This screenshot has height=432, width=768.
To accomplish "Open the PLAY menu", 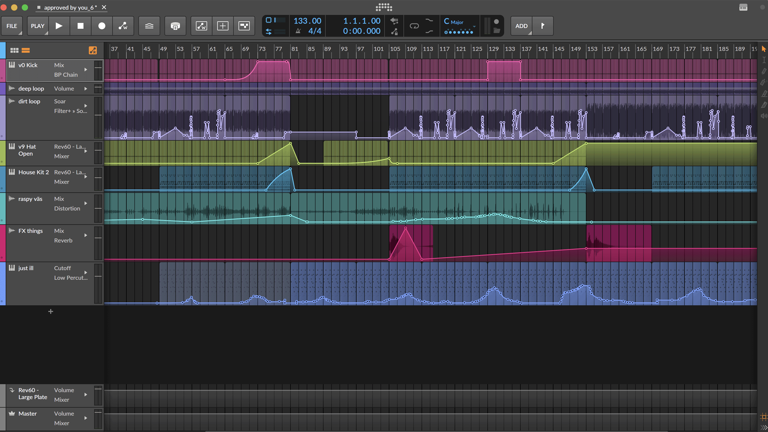I will [x=37, y=26].
